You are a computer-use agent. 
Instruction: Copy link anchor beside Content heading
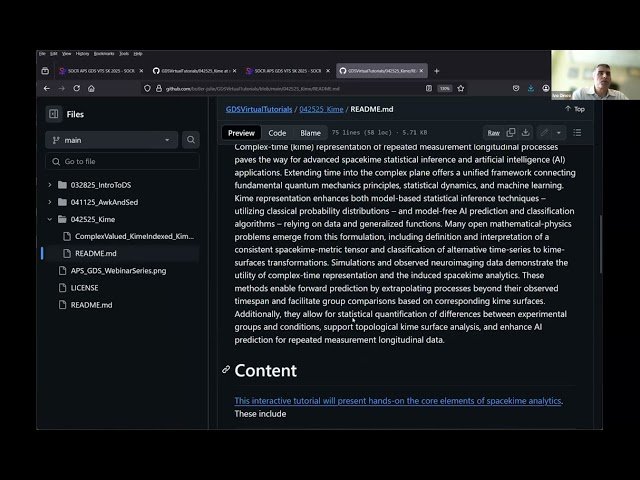[x=226, y=370]
